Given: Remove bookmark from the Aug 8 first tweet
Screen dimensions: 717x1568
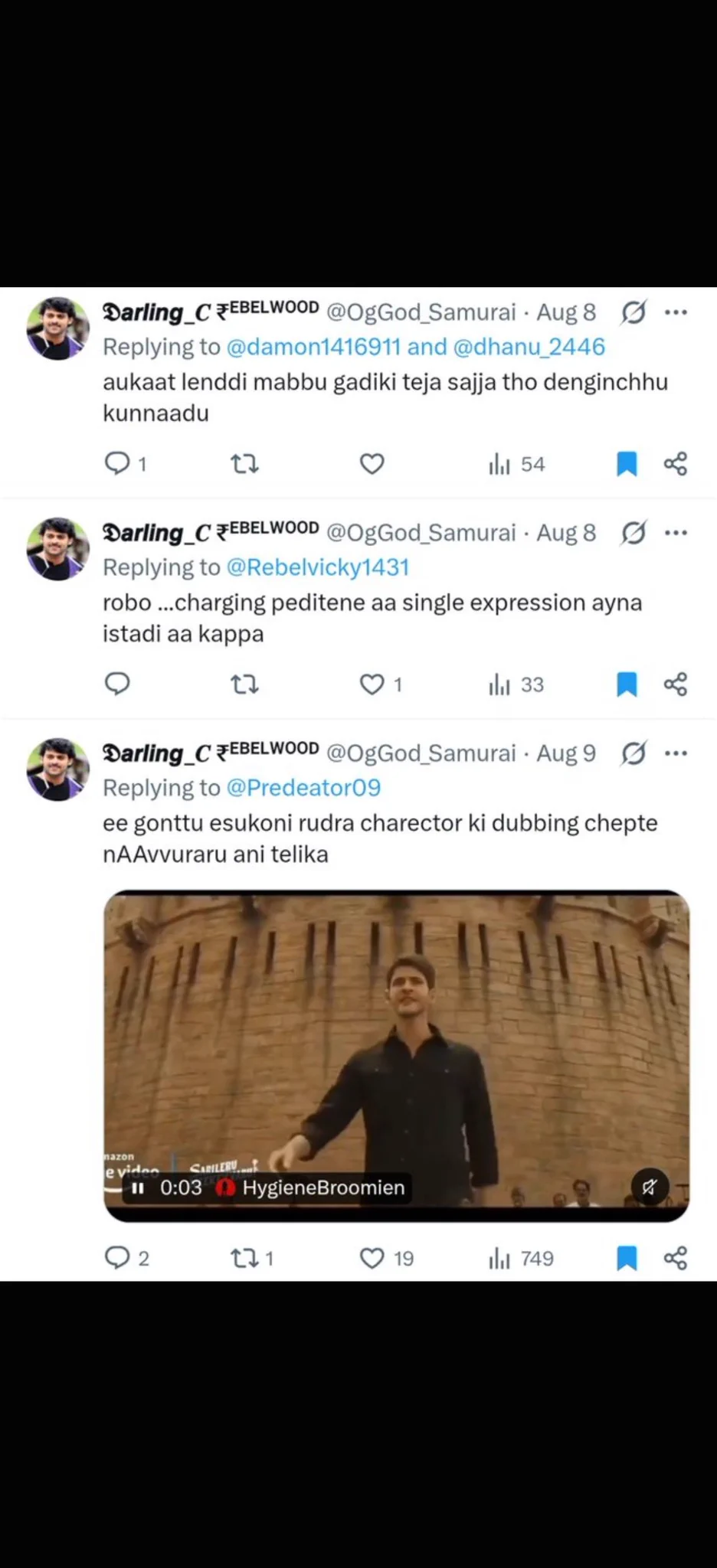Looking at the screenshot, I should tap(627, 463).
